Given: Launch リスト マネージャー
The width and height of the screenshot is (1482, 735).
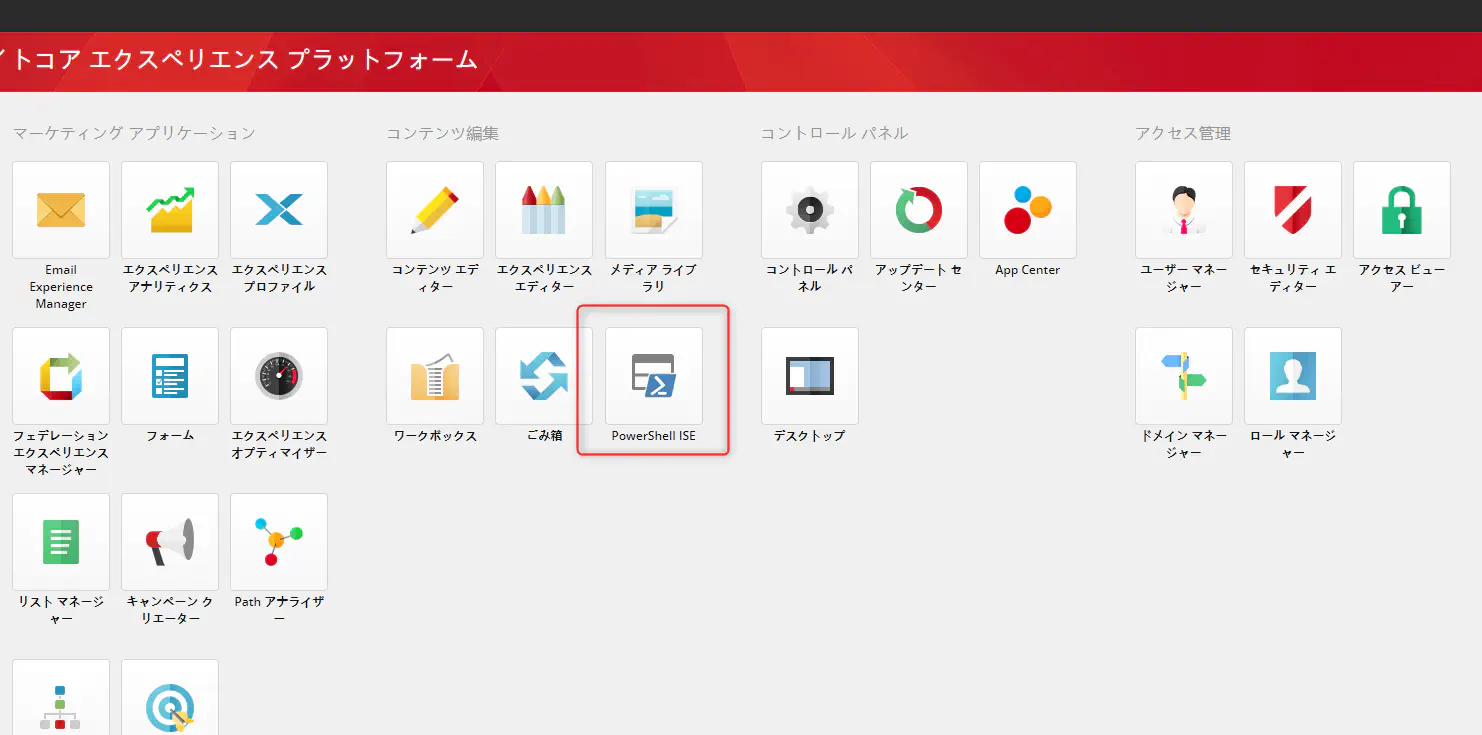Looking at the screenshot, I should point(61,542).
